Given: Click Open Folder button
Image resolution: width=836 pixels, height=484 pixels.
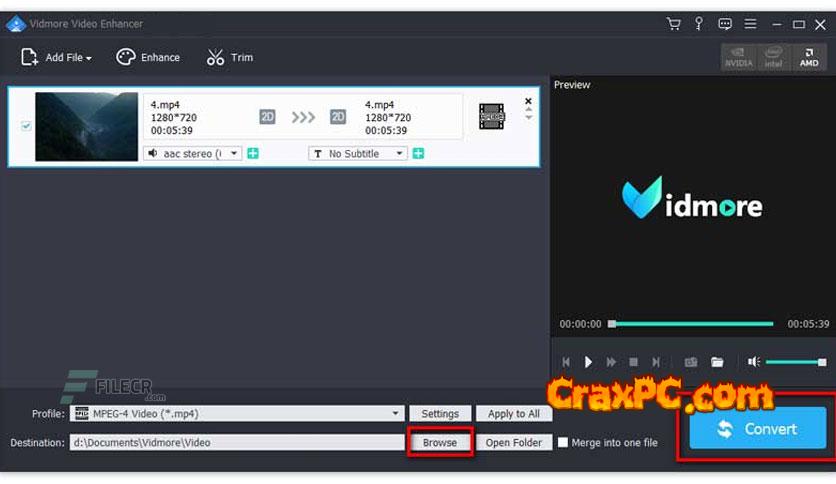Looking at the screenshot, I should coord(513,442).
